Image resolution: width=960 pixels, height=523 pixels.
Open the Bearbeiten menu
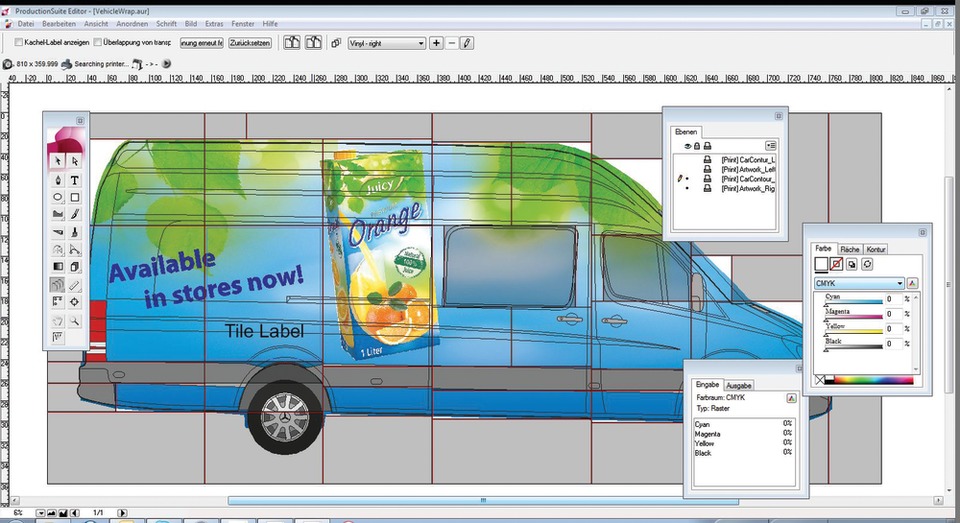(x=59, y=24)
